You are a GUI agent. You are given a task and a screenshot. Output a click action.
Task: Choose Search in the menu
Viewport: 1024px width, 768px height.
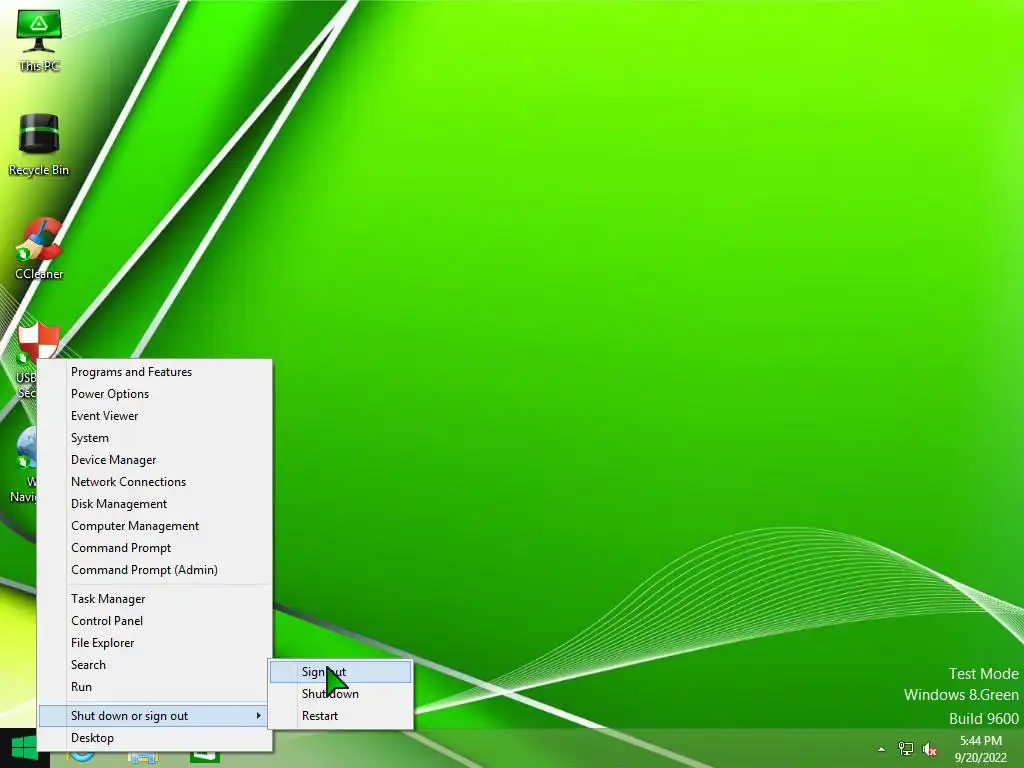click(155, 665)
